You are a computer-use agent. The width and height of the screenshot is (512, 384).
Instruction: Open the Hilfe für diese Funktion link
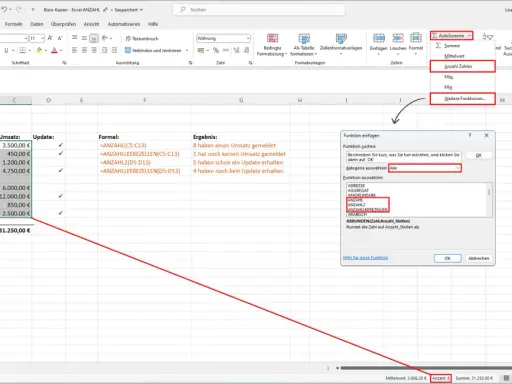[365, 258]
